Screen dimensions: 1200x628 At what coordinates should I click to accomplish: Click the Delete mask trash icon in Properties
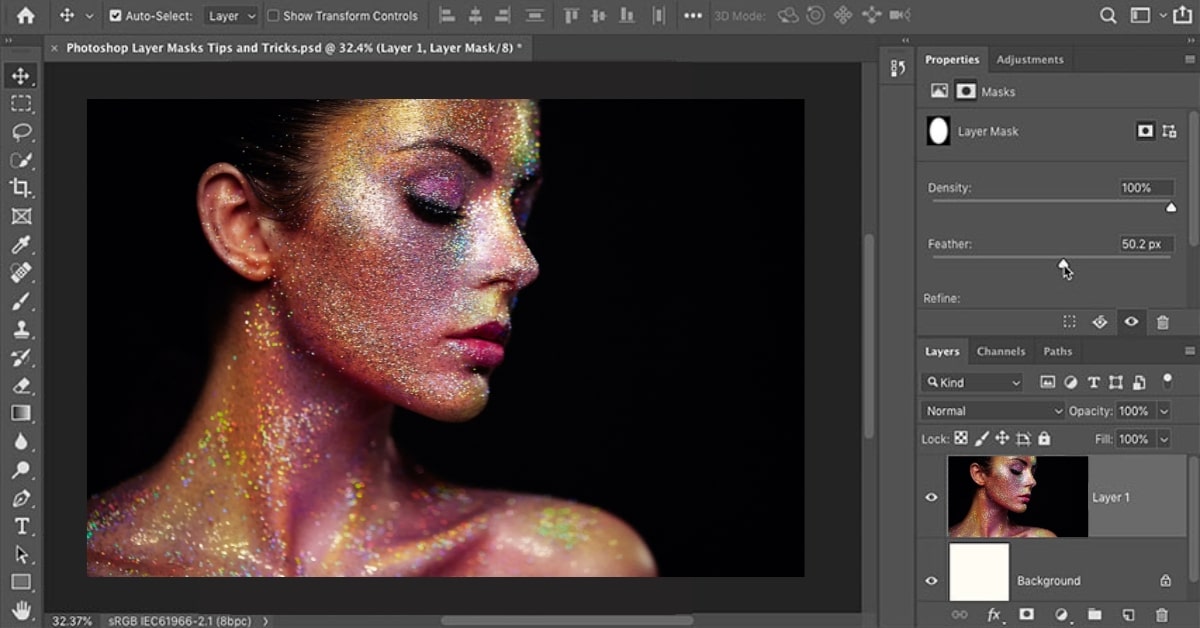pyautogui.click(x=1162, y=322)
